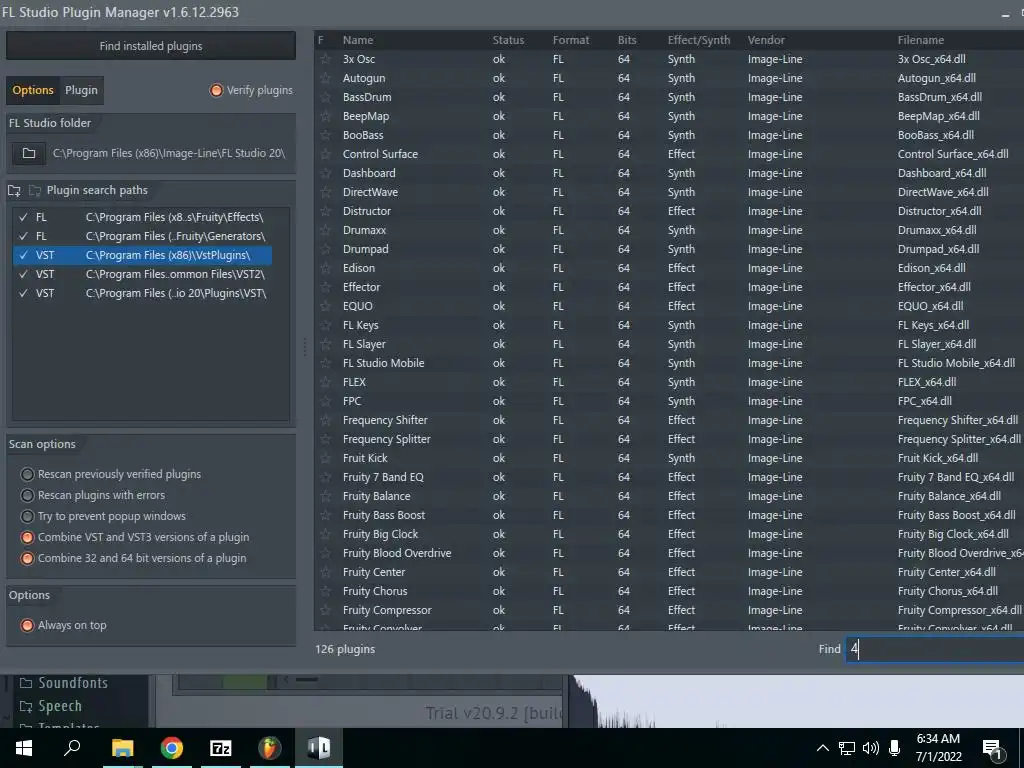Toggle favorite star for BooBass
Viewport: 1024px width, 768px height.
325,135
